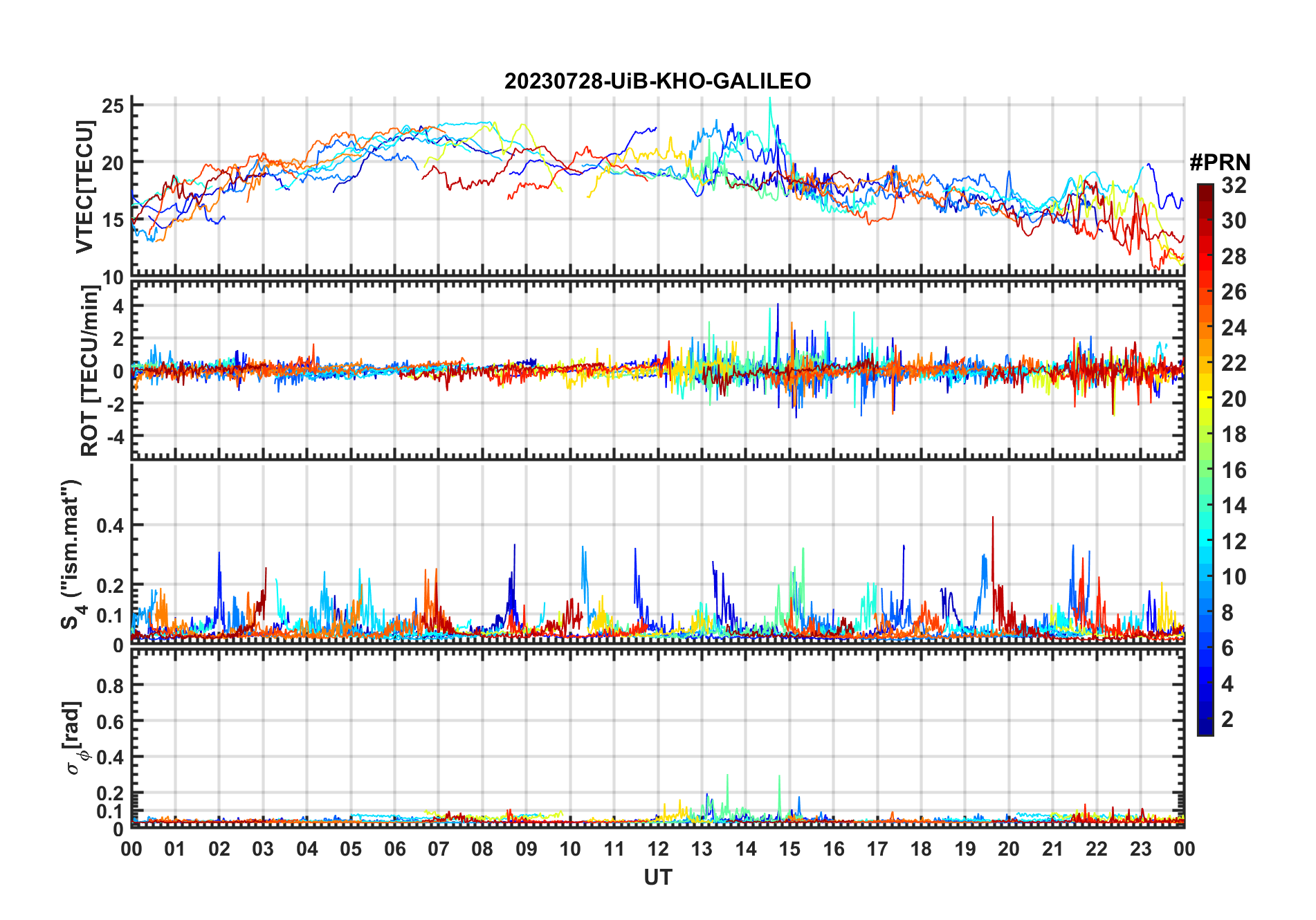Screen dimensions: 1316x920
Task: Select colorbar tick label 26
Action: coord(1234,292)
